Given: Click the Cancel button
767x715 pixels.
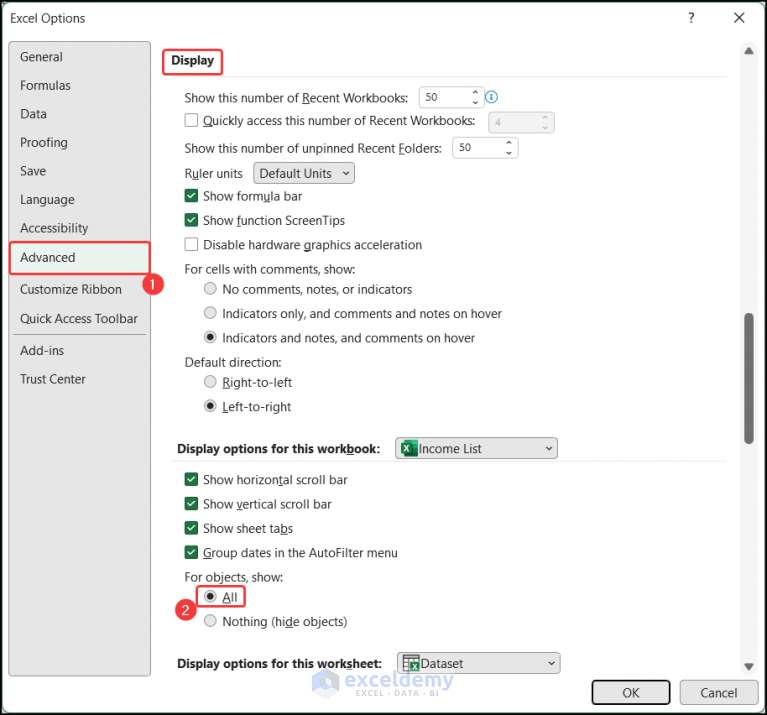Looking at the screenshot, I should [x=718, y=693].
